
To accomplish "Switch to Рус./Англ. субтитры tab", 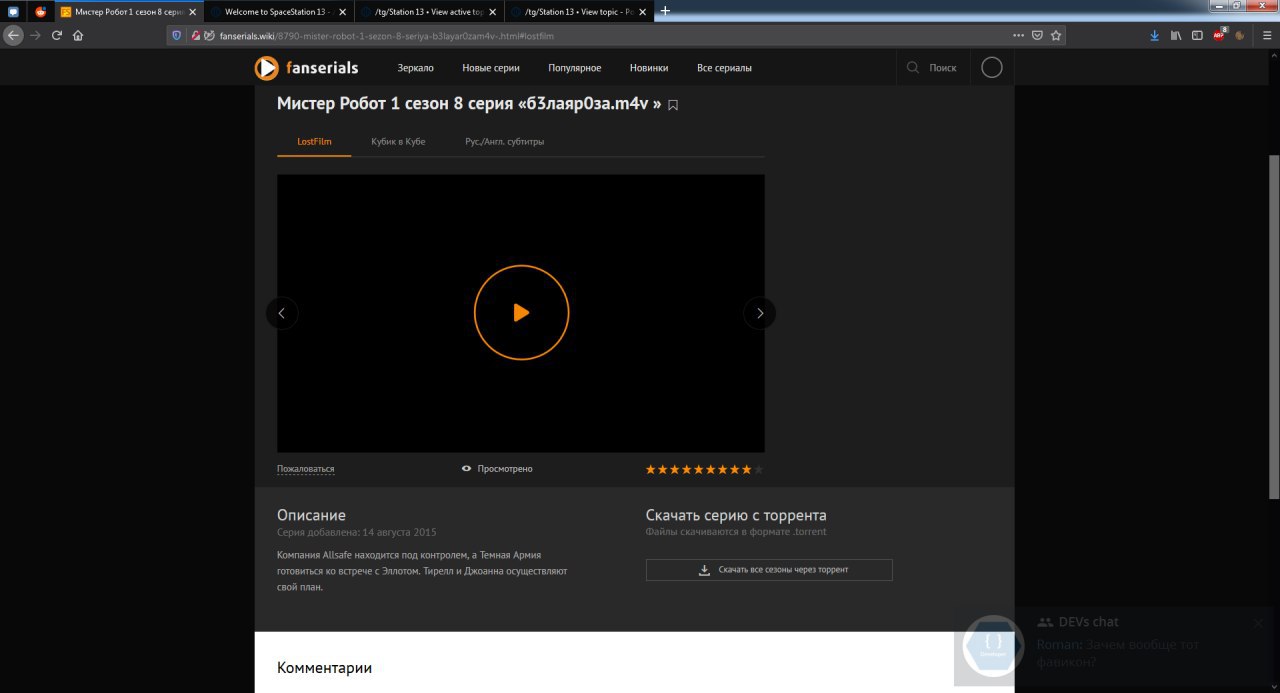I will (x=505, y=141).
